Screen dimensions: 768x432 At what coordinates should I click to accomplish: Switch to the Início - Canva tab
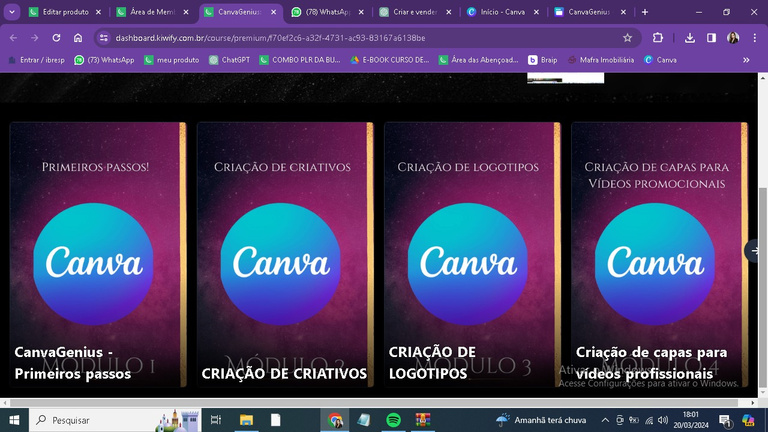point(503,12)
